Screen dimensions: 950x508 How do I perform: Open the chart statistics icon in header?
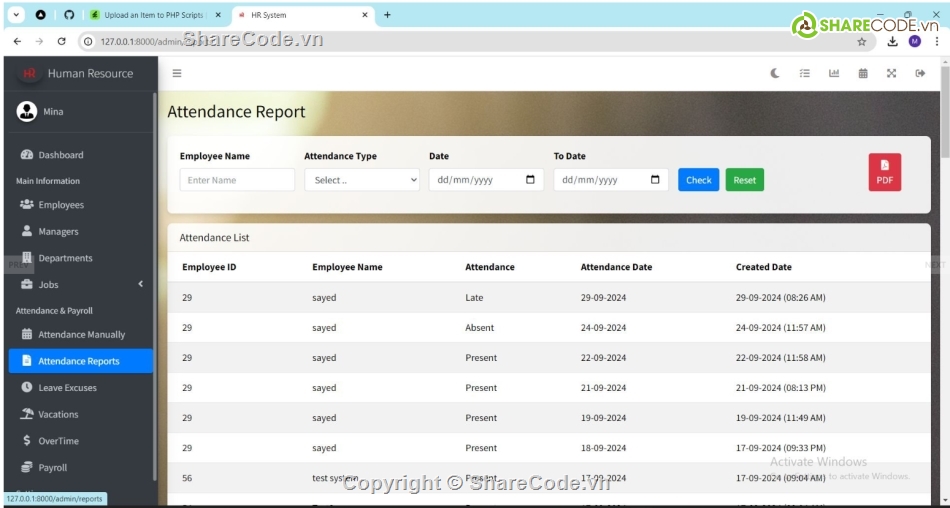(834, 73)
